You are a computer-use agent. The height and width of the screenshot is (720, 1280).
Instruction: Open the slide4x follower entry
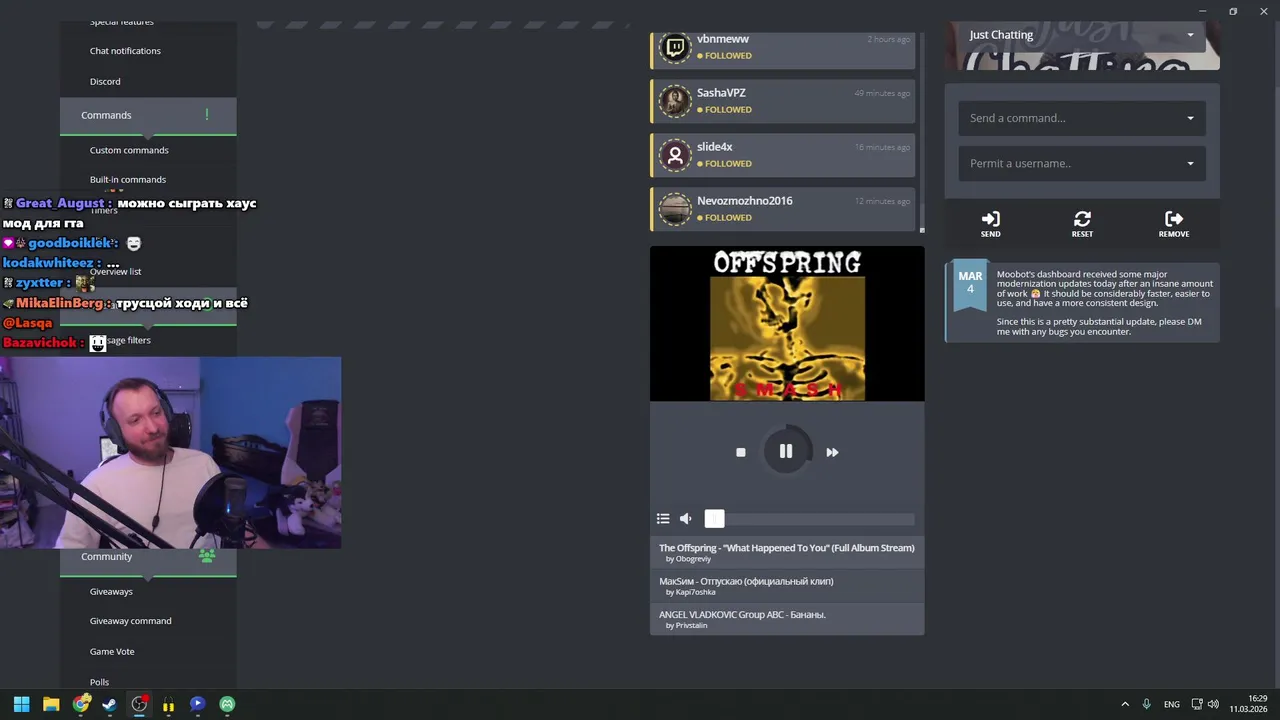point(783,155)
